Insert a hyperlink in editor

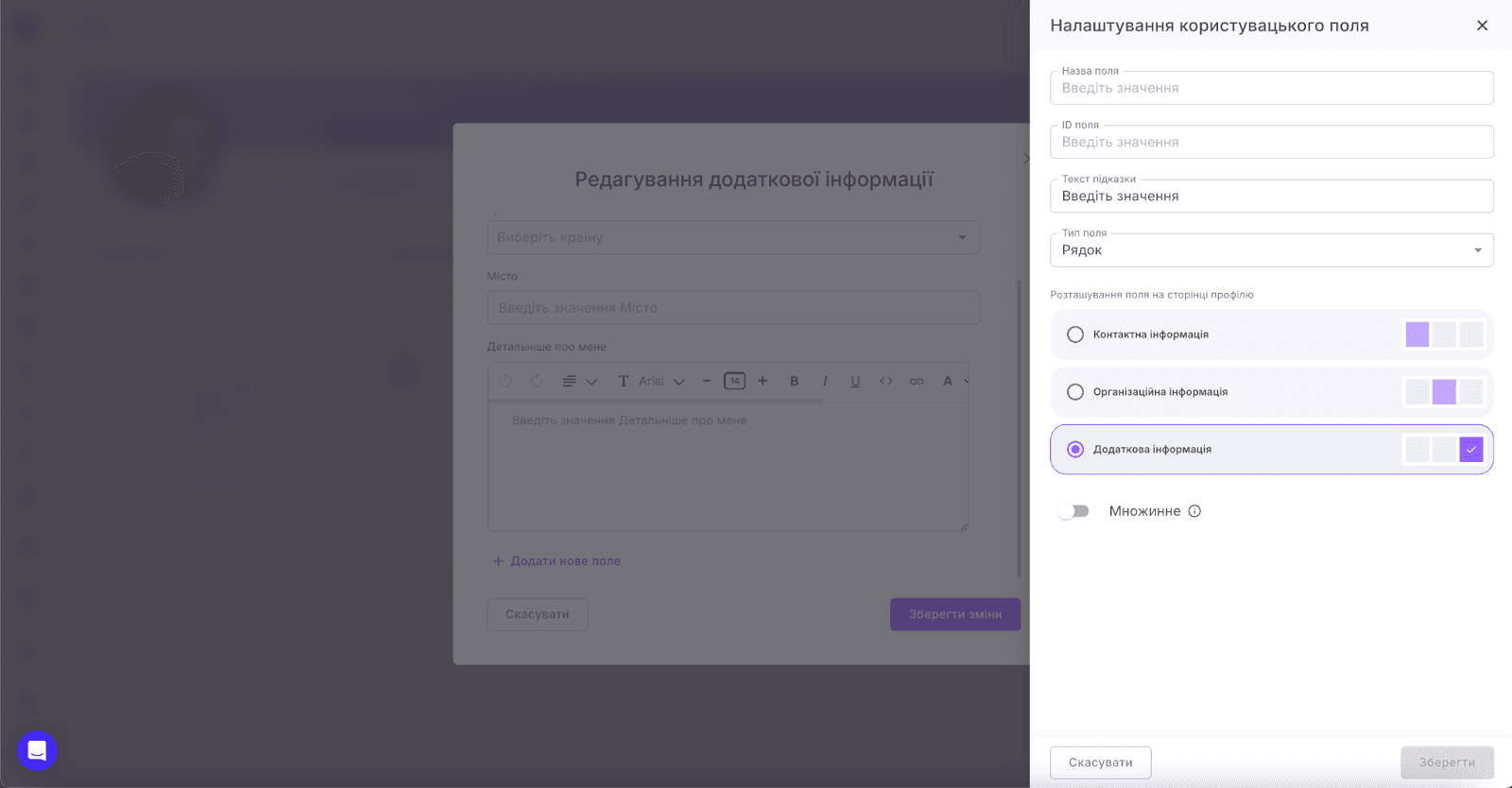[x=916, y=381]
